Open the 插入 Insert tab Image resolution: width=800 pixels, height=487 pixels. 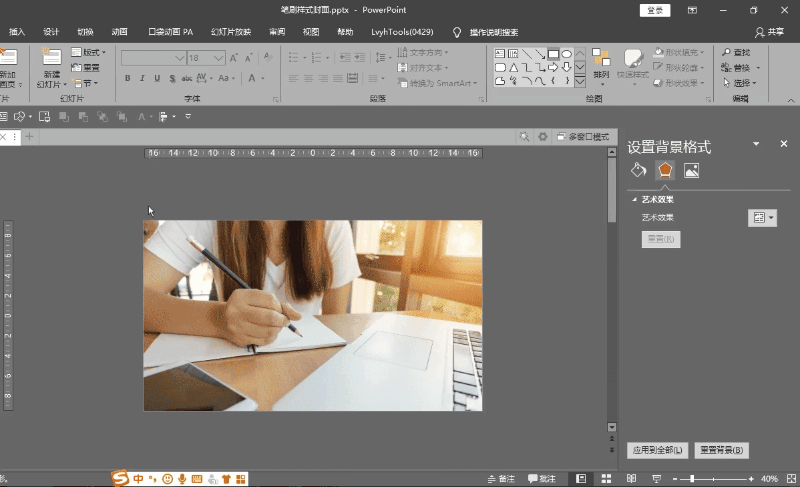17,32
